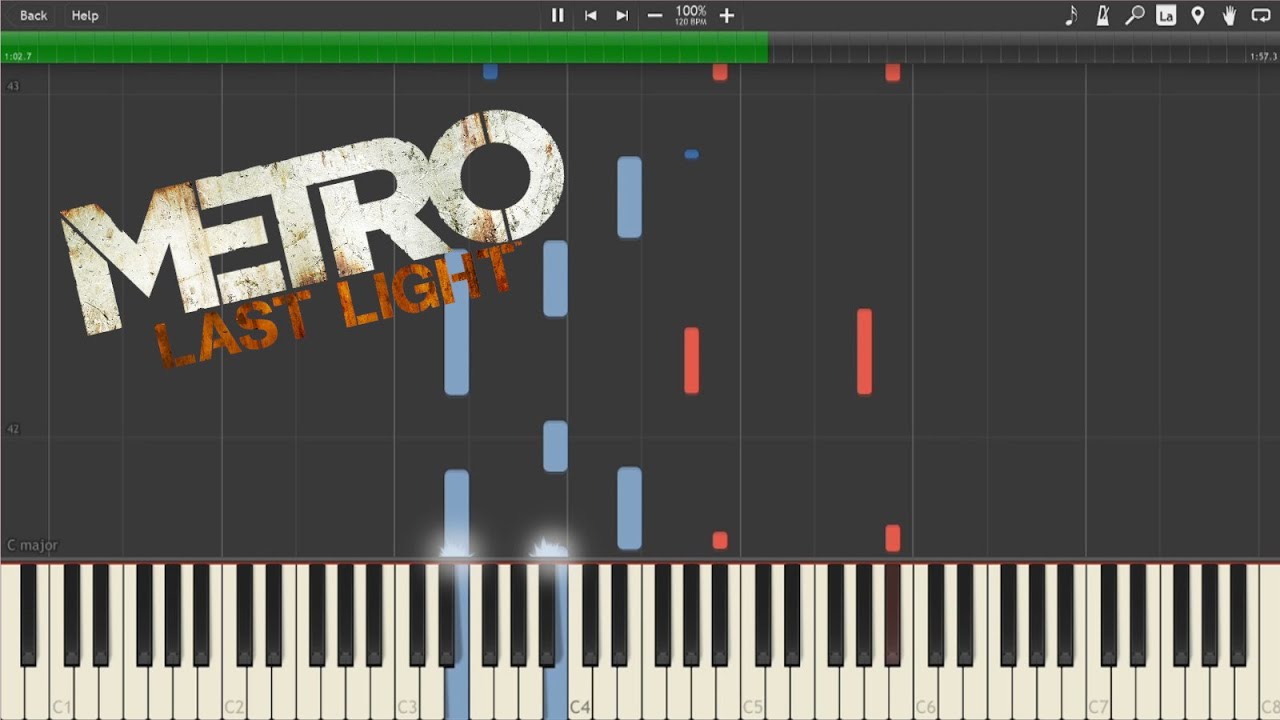Click the measure number 42 label

click(12, 429)
